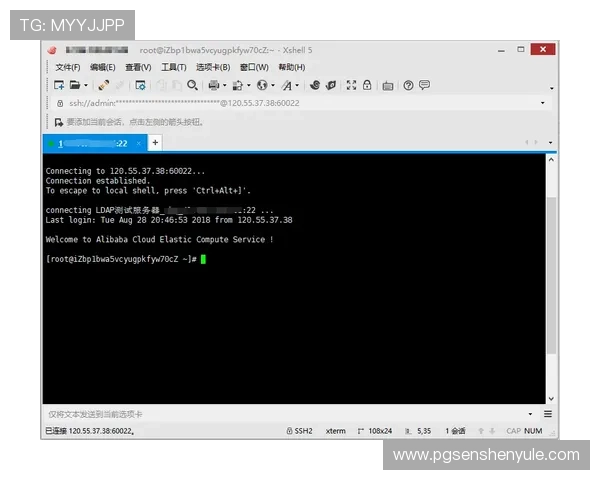Click the globe Encoding icon
The height and width of the screenshot is (480, 600).
(x=262, y=85)
